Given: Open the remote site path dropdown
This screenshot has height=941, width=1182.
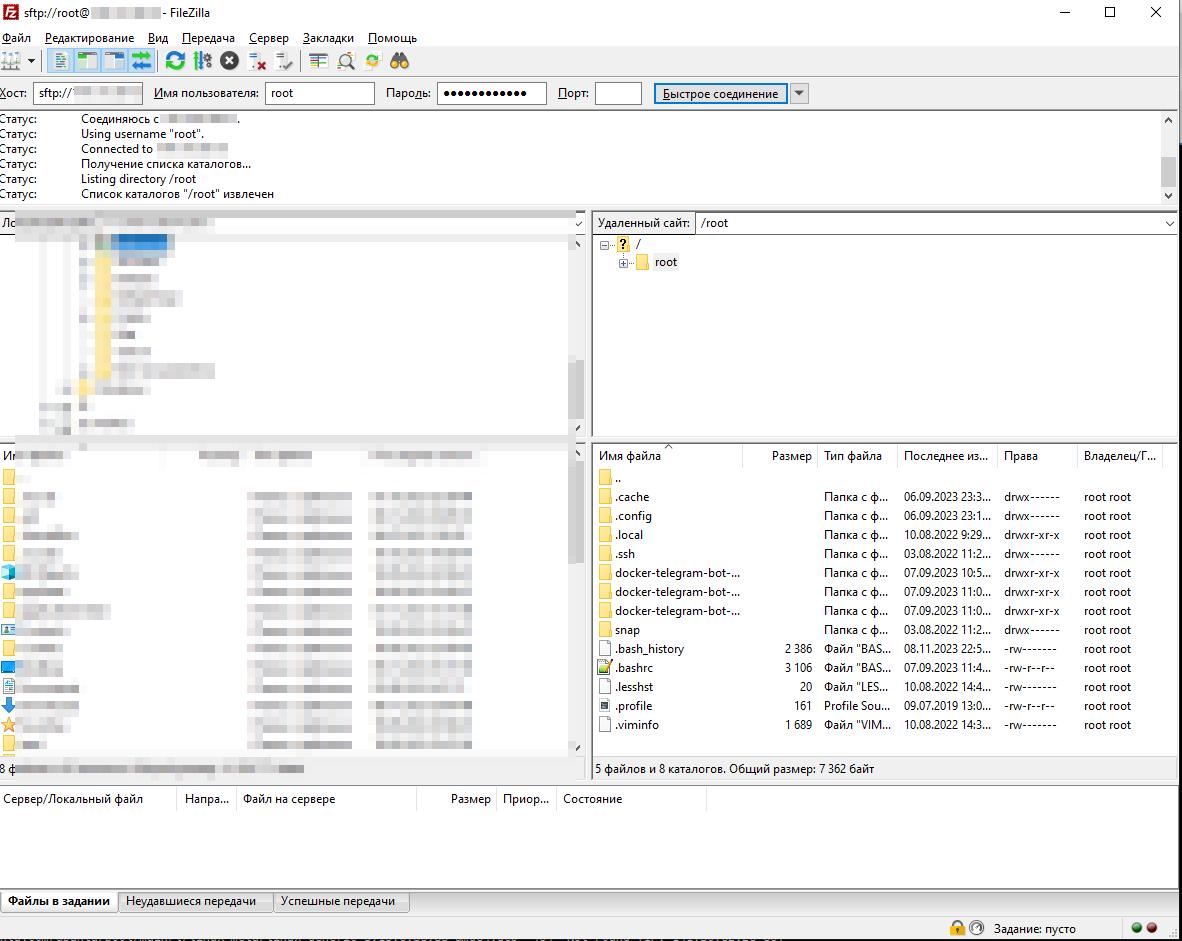Looking at the screenshot, I should coord(1170,224).
